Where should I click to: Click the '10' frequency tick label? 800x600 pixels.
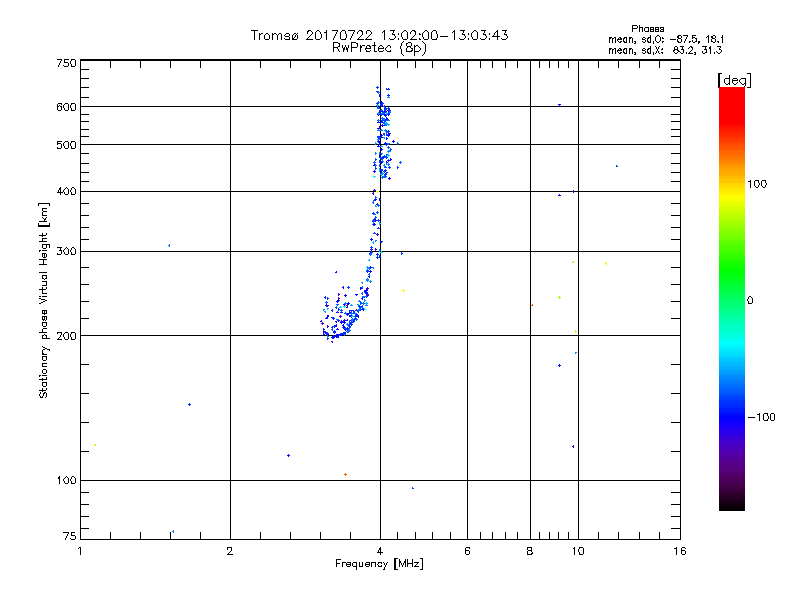[578, 551]
